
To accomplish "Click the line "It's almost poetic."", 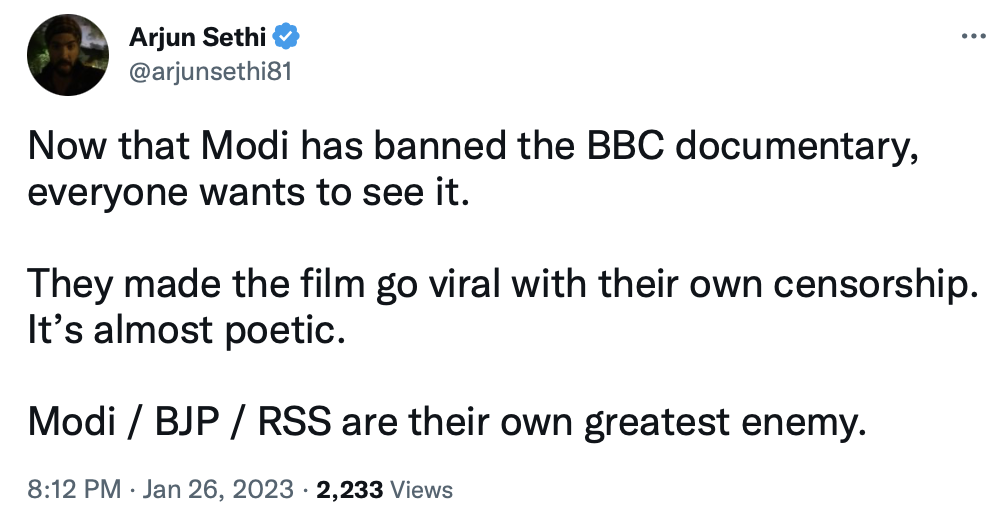I will [186, 327].
